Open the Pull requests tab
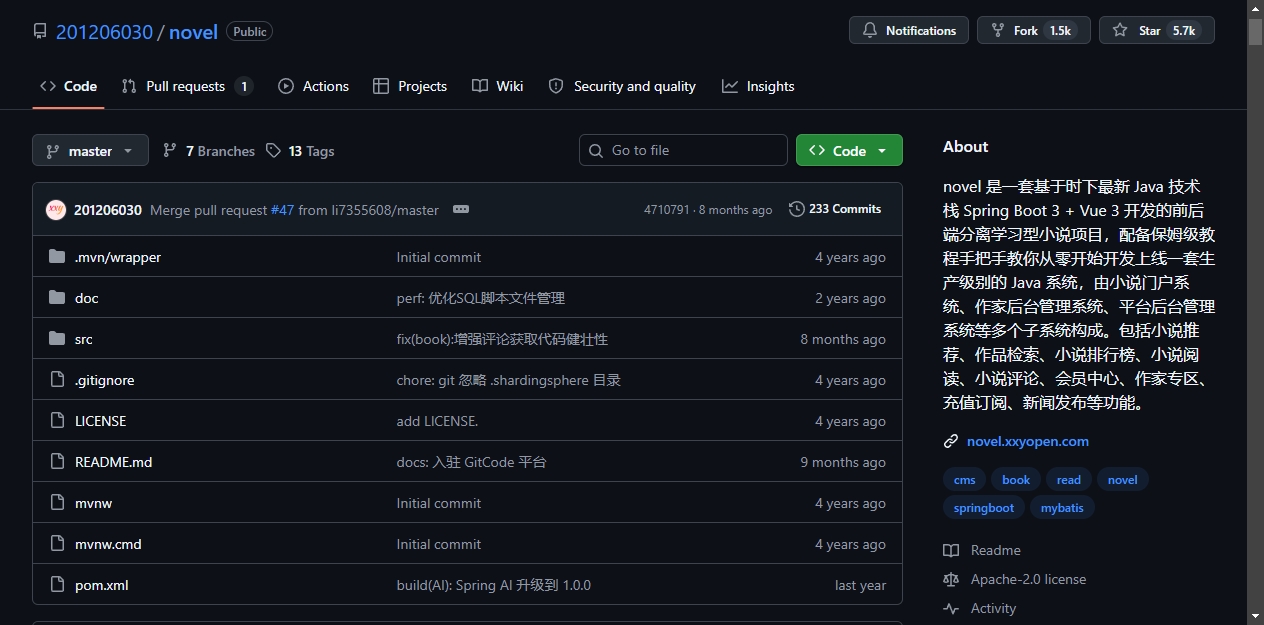Viewport: 1264px width, 625px height. pos(186,86)
